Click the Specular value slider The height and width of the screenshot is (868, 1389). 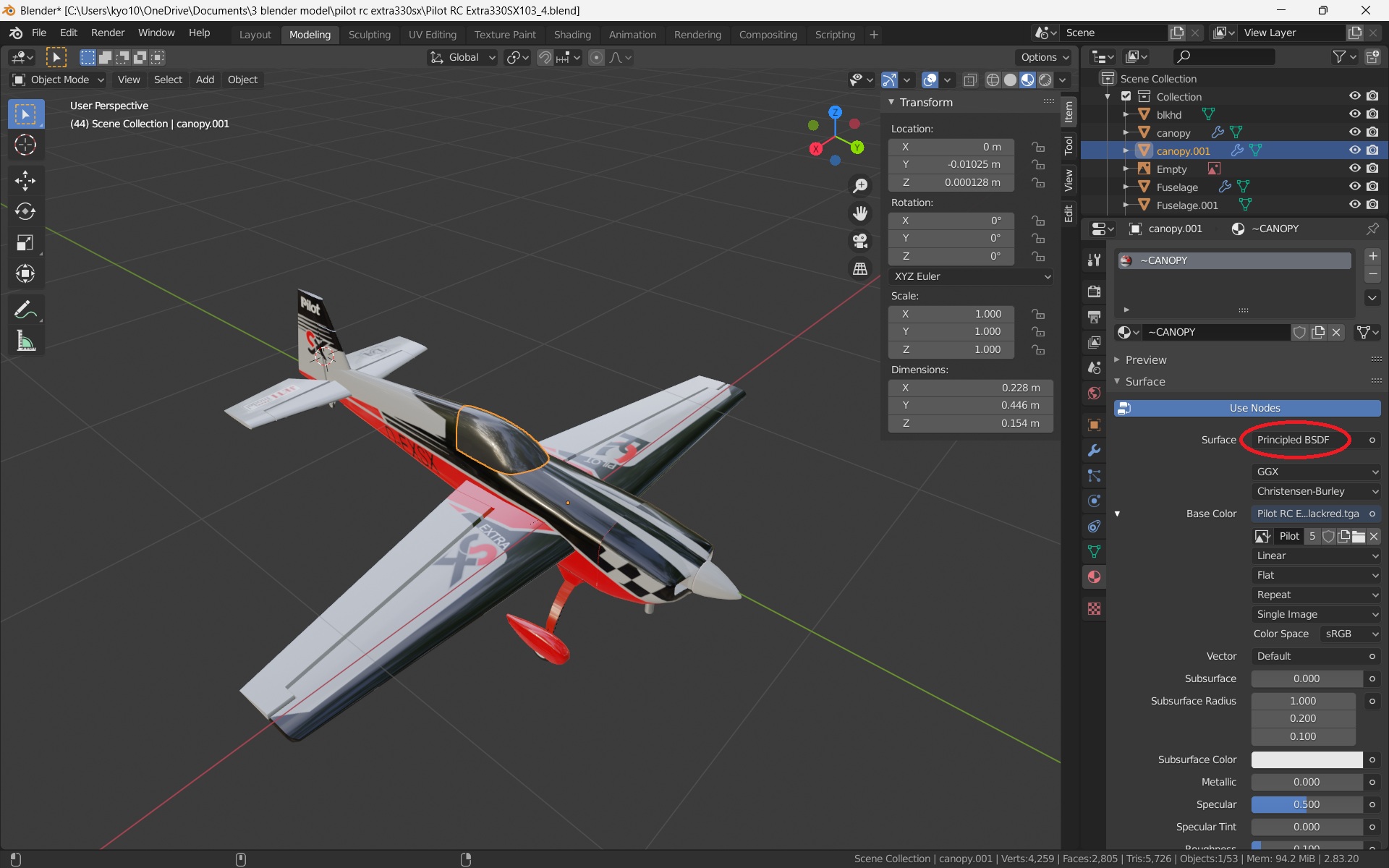1306,804
